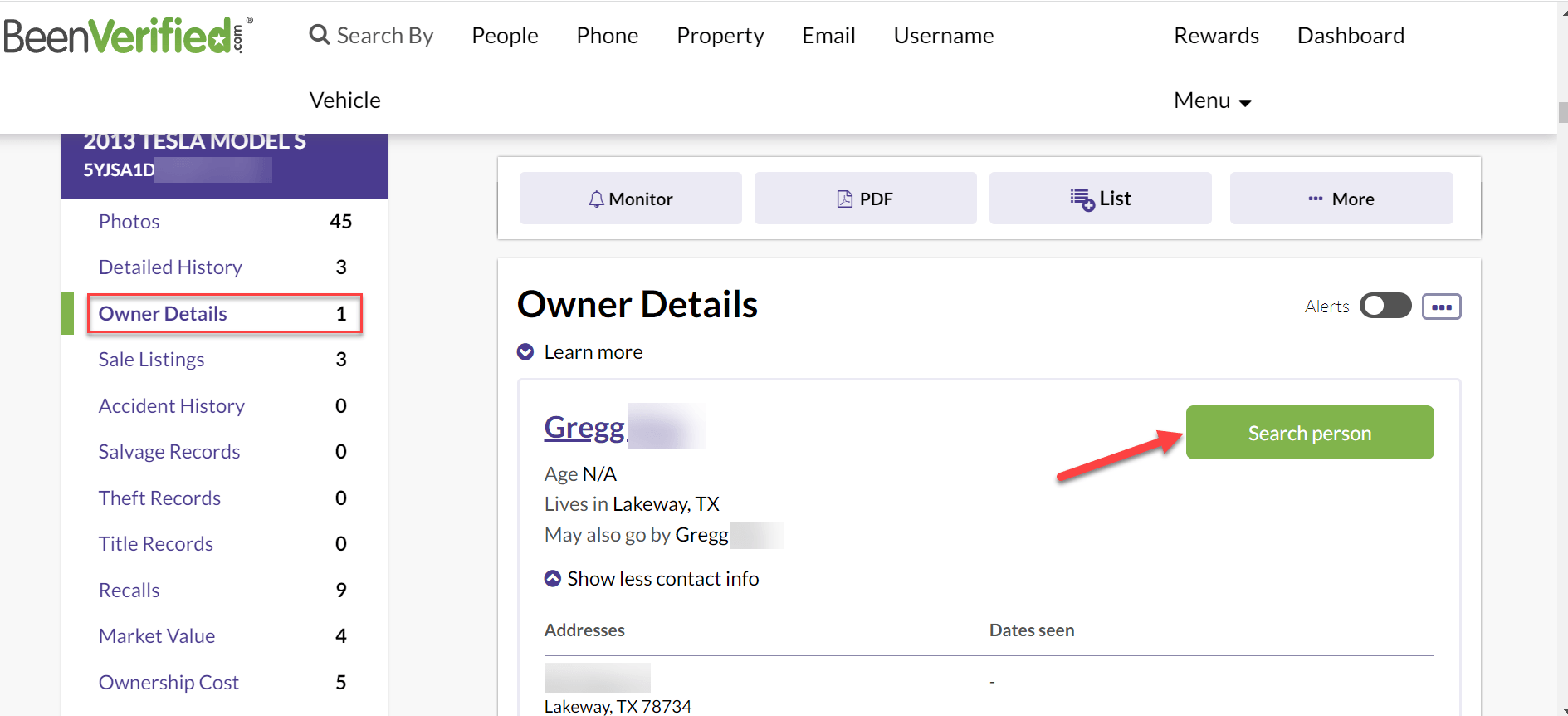Click the PDF export button
Screen dimensions: 1568x716
(866, 199)
